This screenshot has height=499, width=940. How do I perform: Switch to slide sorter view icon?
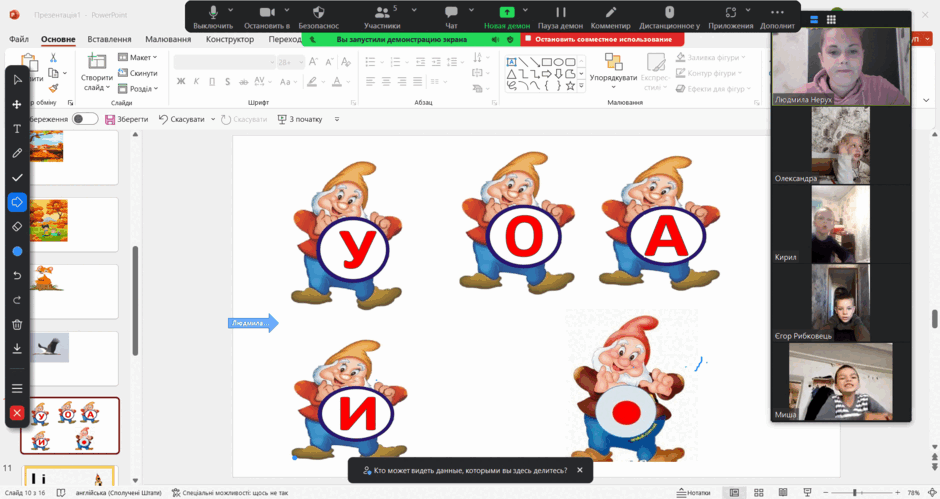tap(758, 492)
